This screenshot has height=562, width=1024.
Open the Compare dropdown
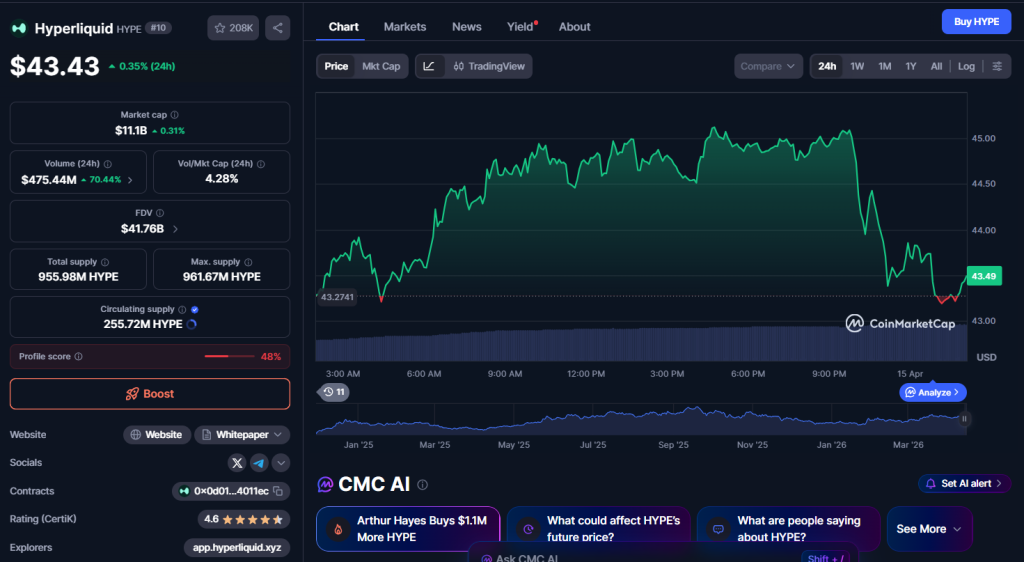pos(768,67)
